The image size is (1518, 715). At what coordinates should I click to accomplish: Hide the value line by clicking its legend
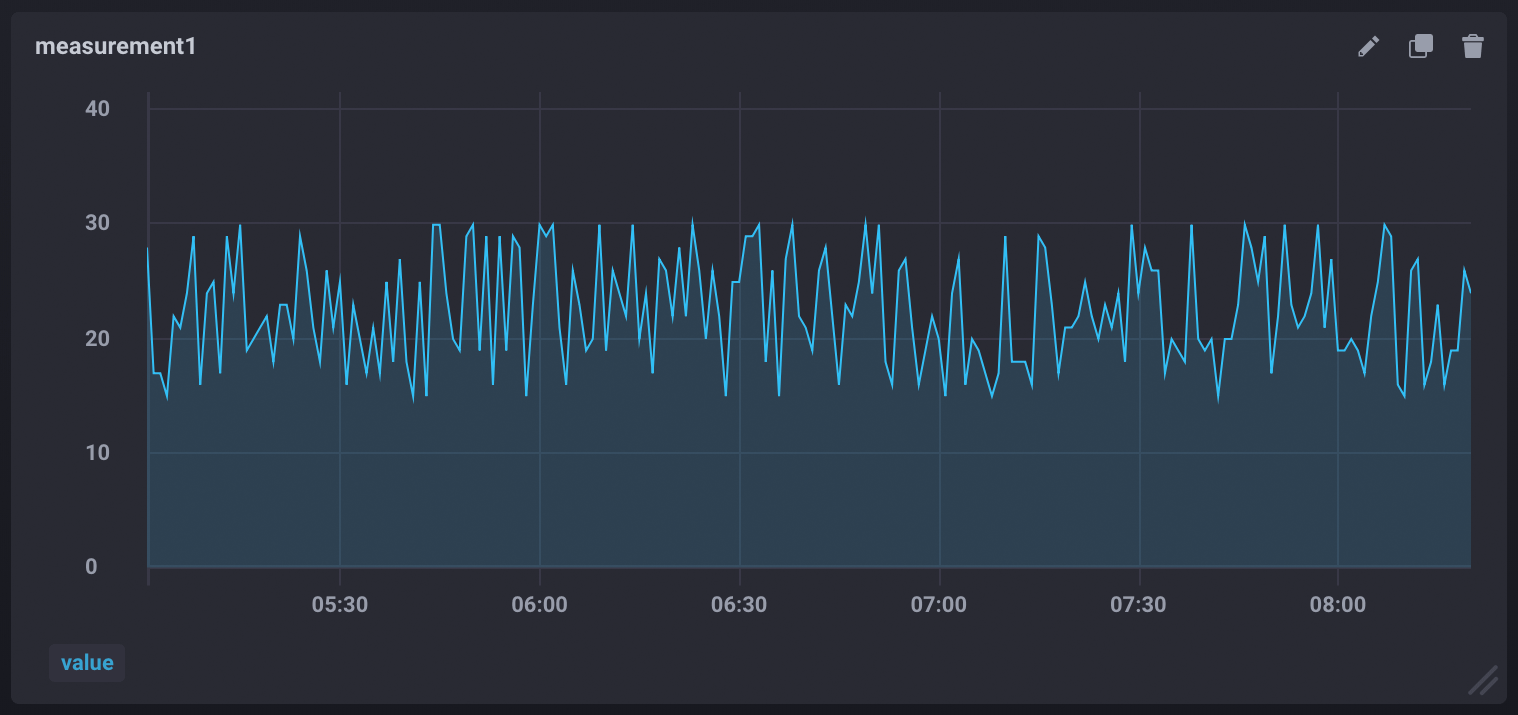click(87, 662)
